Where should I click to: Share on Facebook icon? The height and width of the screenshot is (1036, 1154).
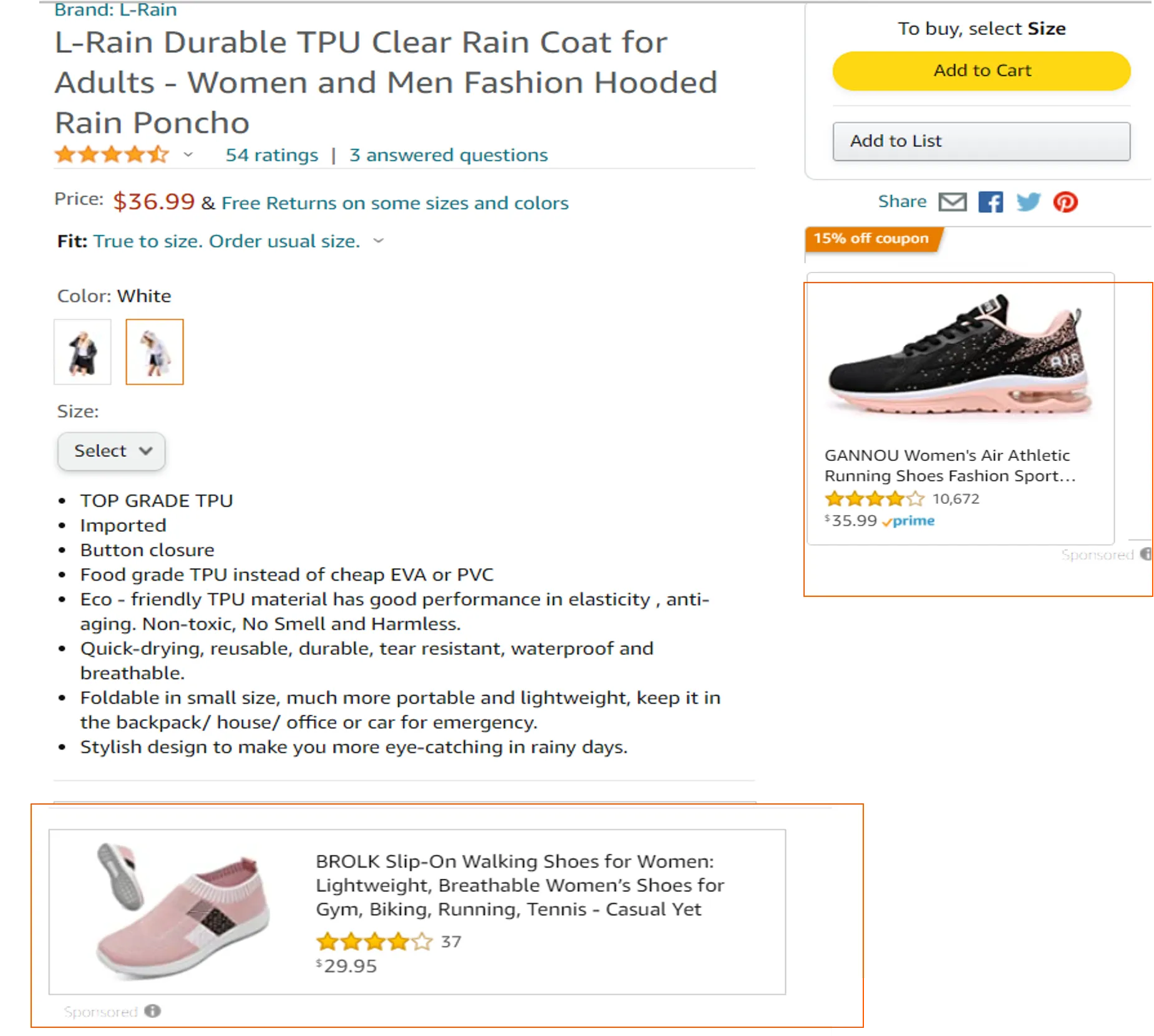click(x=991, y=202)
